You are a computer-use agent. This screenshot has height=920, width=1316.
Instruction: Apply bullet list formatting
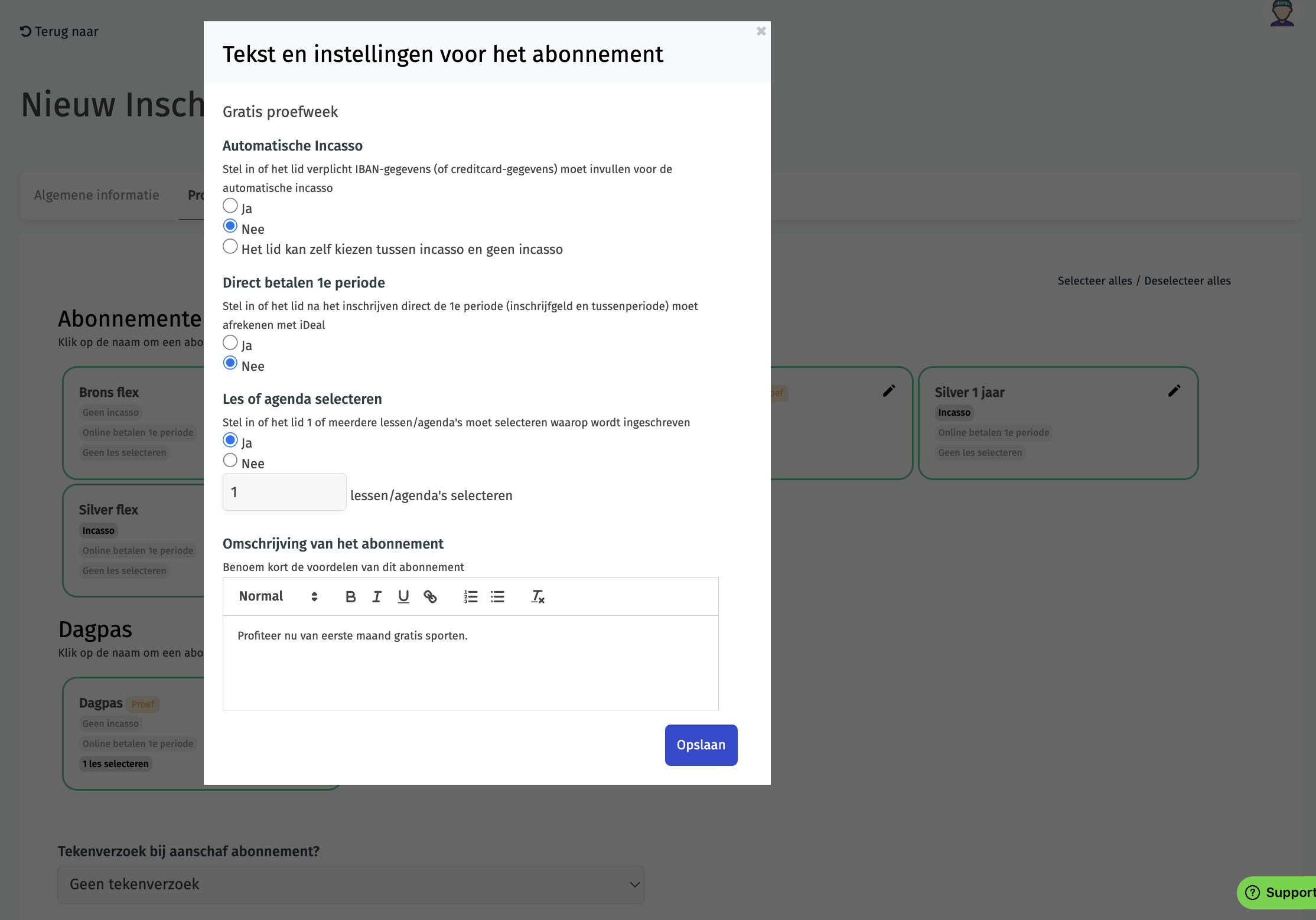click(497, 596)
